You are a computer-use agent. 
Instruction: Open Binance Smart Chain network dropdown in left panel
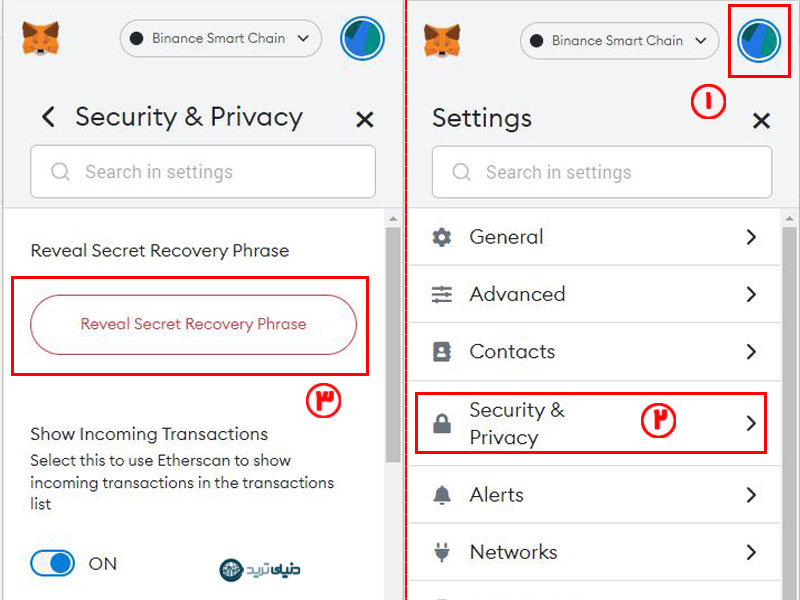(x=220, y=38)
